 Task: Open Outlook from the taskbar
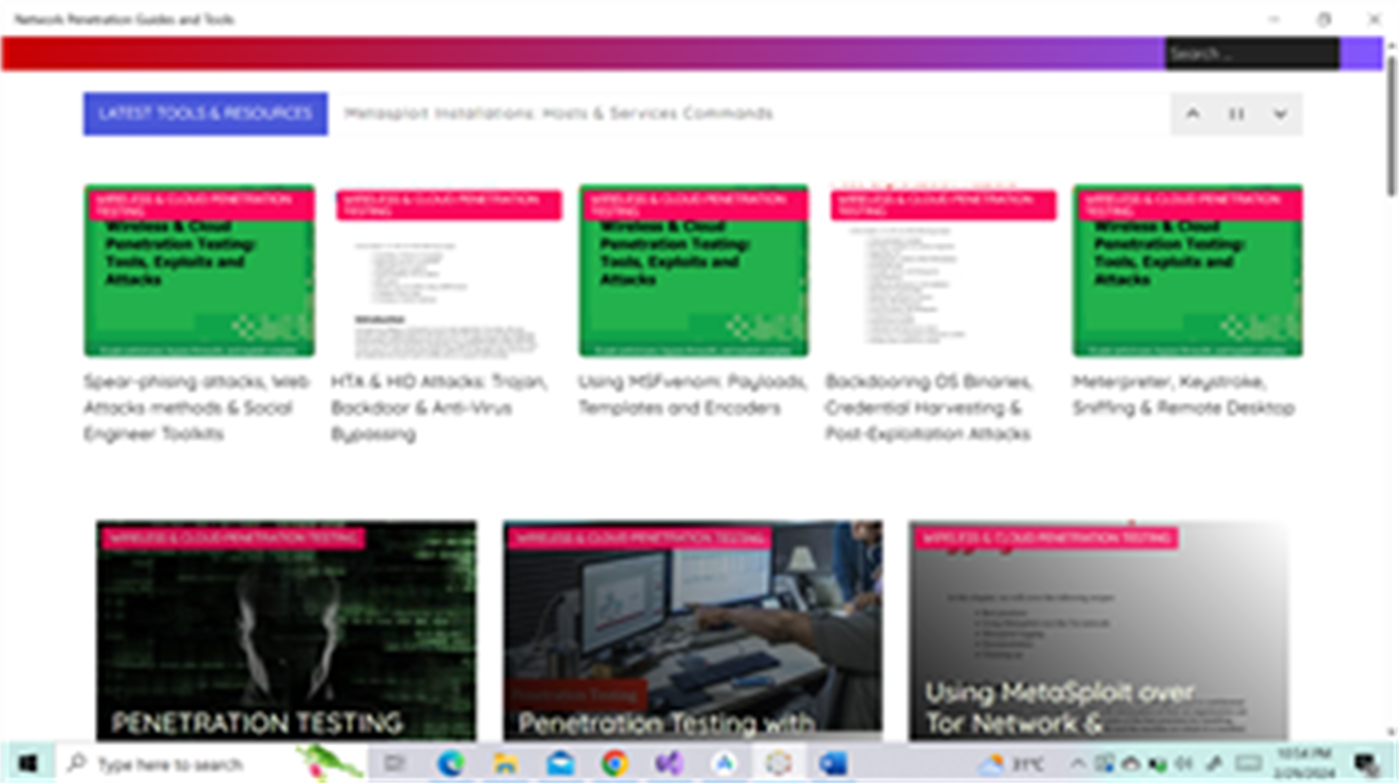(x=831, y=763)
